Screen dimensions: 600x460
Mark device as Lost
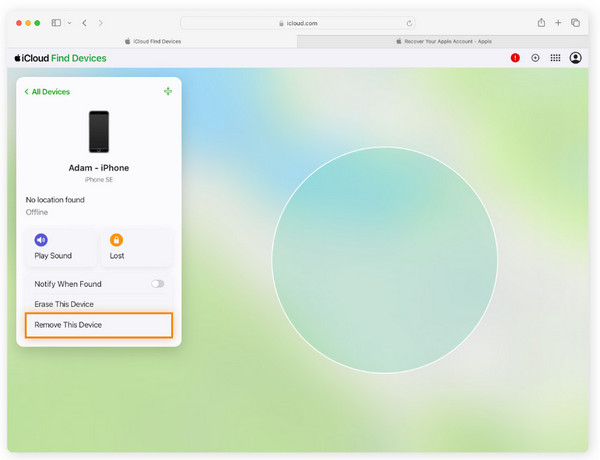[x=136, y=247]
